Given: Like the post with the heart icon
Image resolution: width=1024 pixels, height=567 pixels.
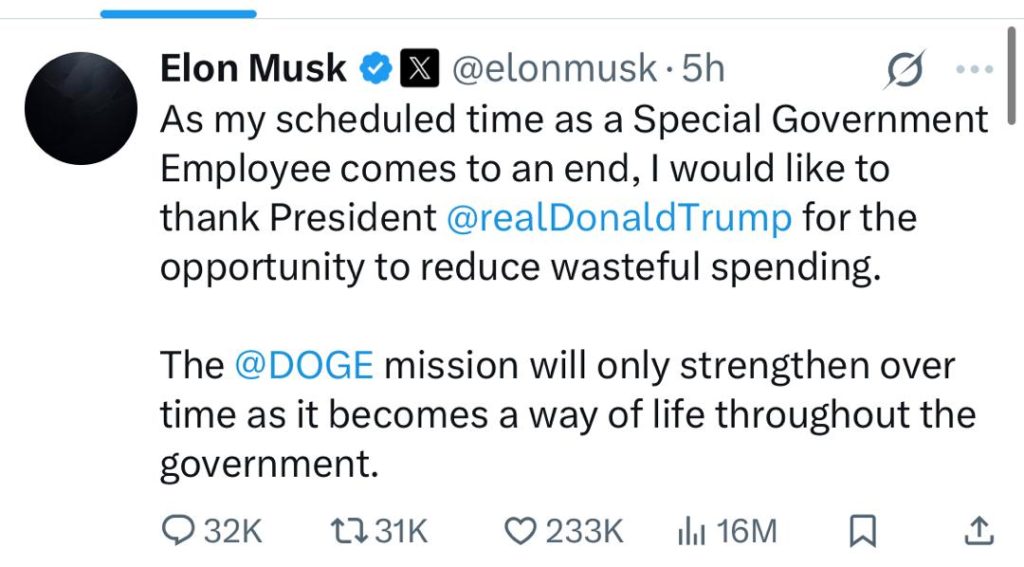Looking at the screenshot, I should coord(519,531).
